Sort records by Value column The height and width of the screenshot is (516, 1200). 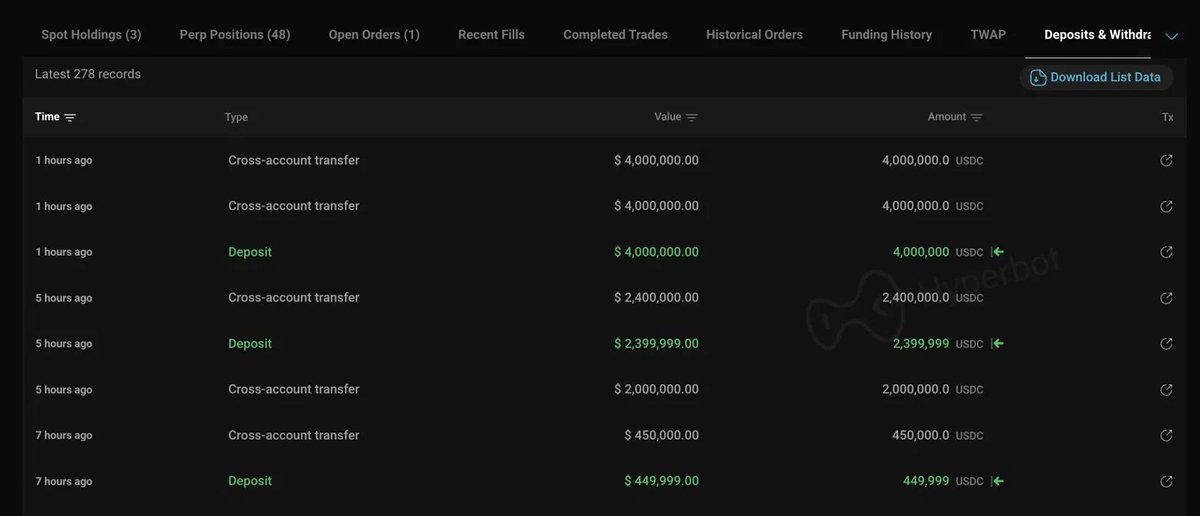pyautogui.click(x=676, y=117)
